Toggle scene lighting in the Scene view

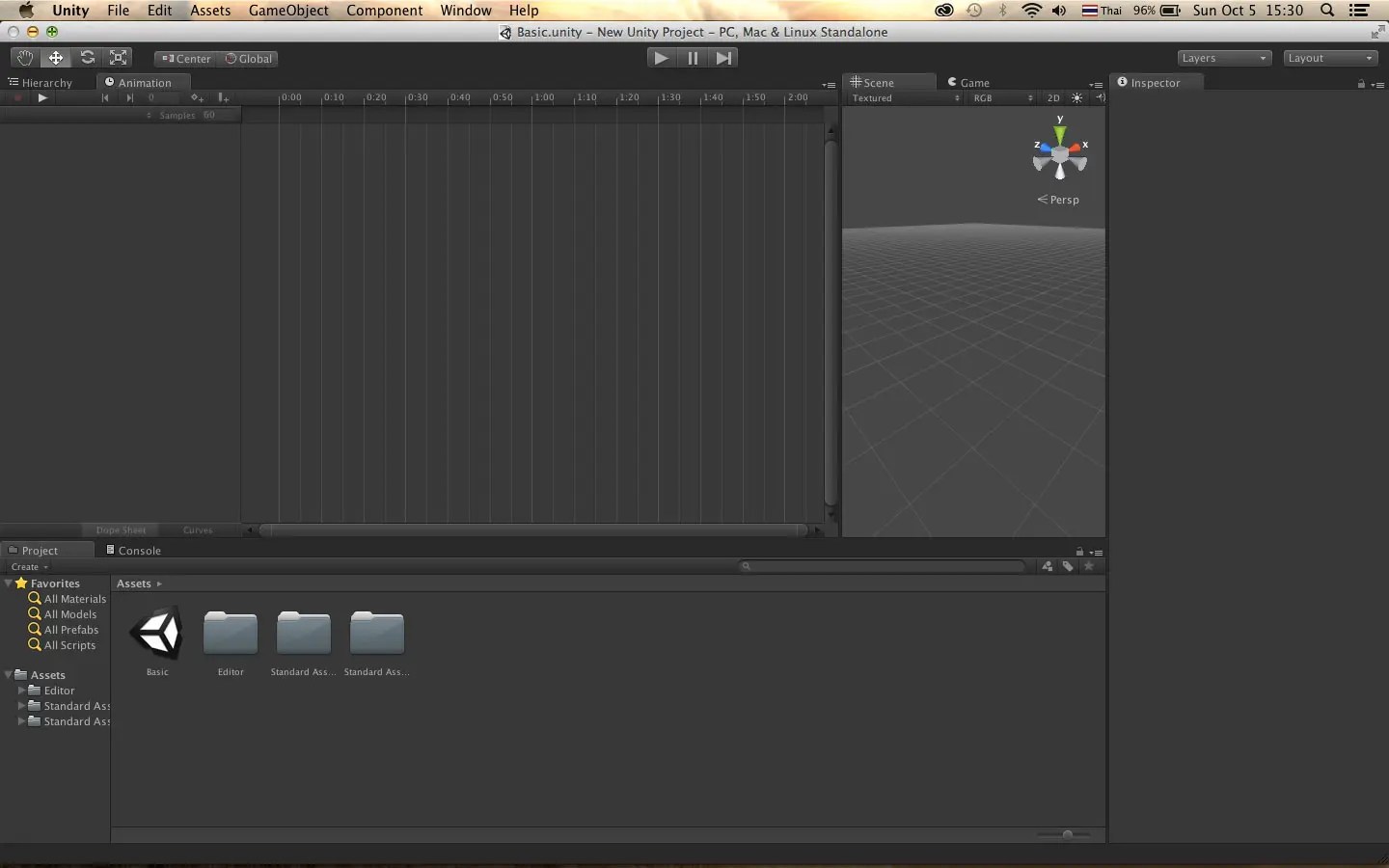tap(1076, 97)
